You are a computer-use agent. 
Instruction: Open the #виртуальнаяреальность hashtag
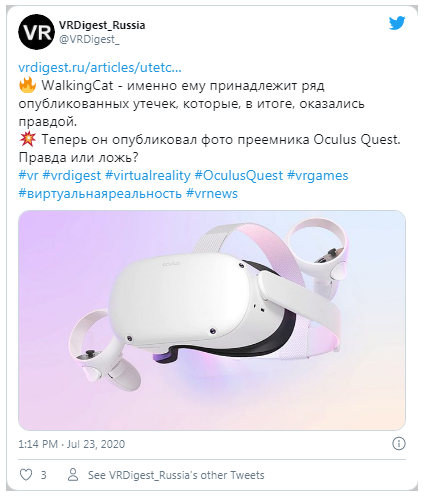100,193
